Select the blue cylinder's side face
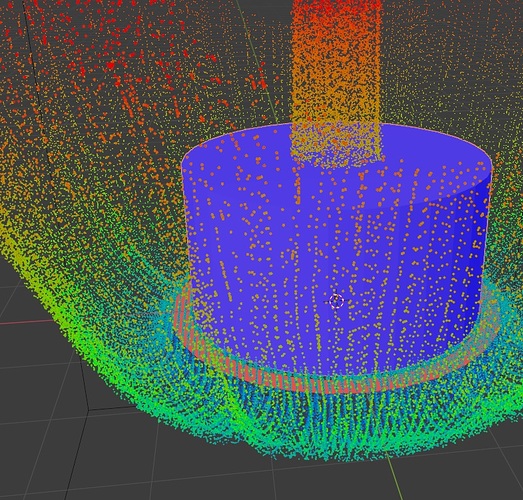523x500 pixels. [x=334, y=267]
